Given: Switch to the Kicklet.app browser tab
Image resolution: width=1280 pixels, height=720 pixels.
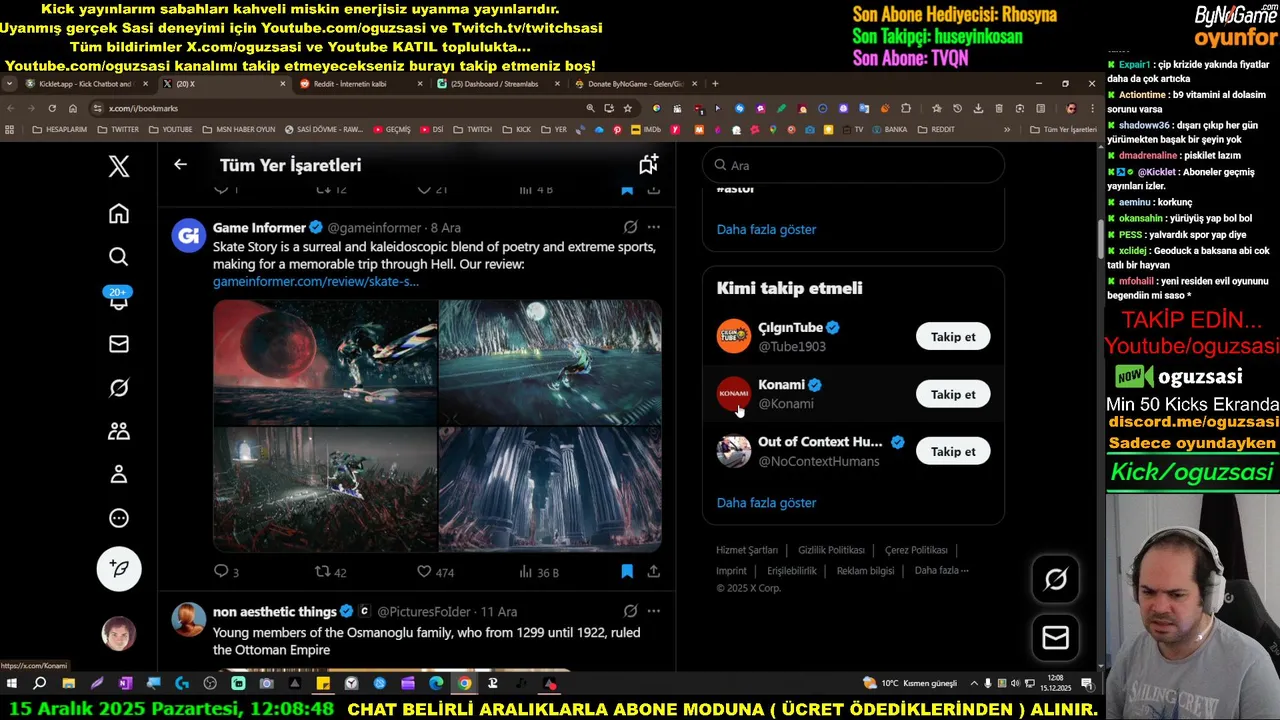Looking at the screenshot, I should coord(86,84).
